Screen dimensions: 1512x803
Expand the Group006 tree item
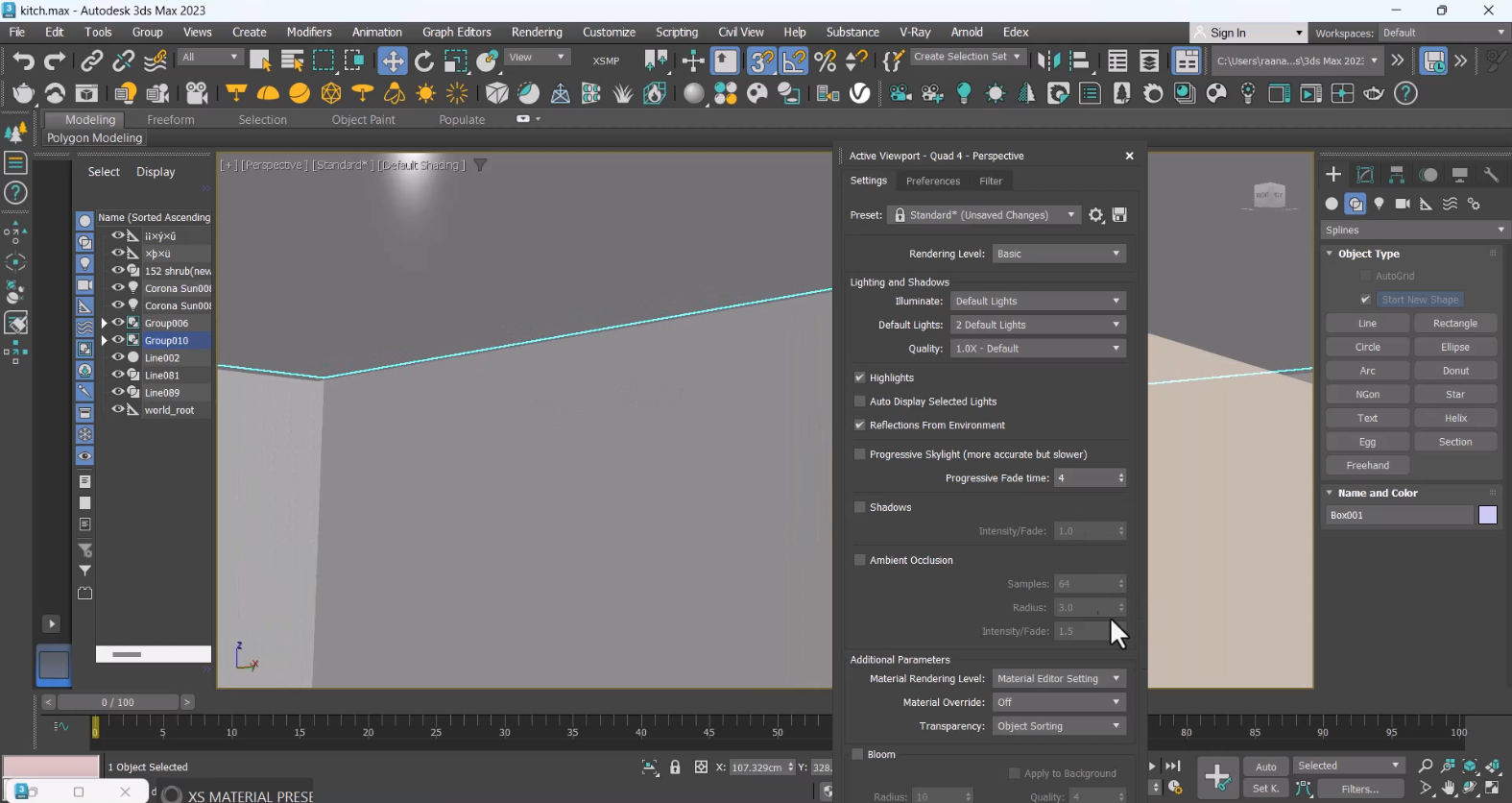(x=105, y=323)
